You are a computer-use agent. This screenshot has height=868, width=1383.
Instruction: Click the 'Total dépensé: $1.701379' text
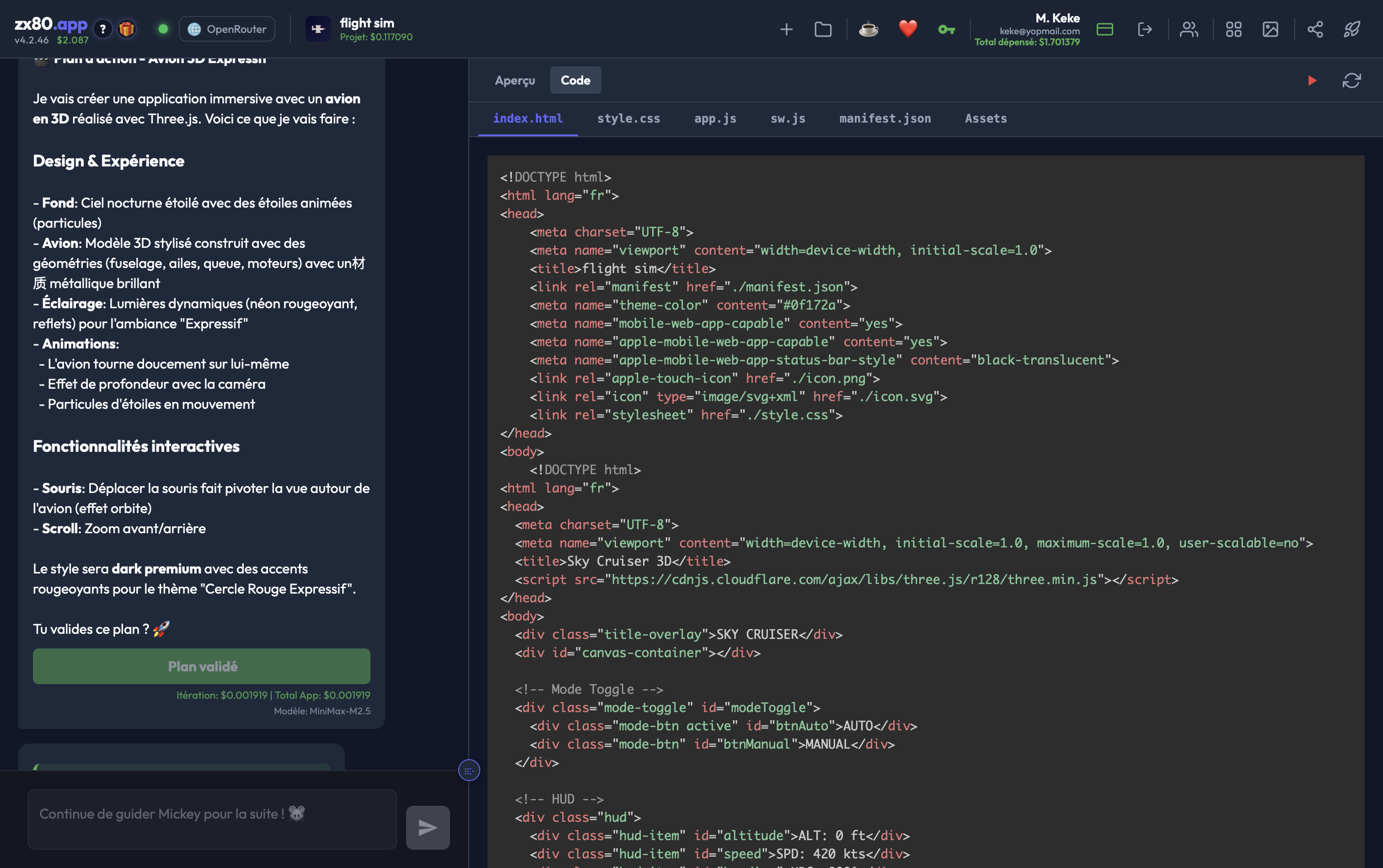1027,42
